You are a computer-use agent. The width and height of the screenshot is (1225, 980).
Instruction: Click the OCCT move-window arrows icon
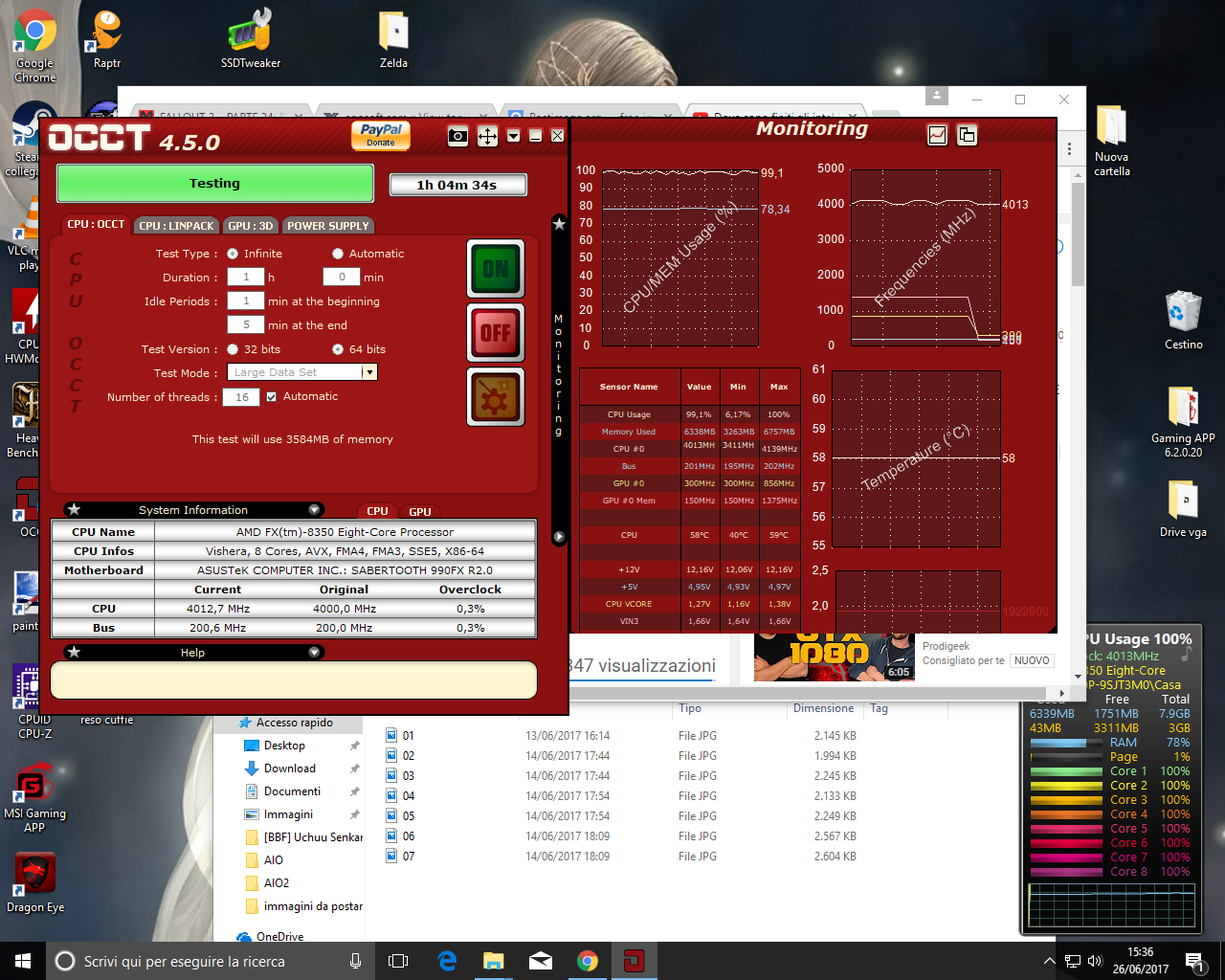pyautogui.click(x=487, y=136)
